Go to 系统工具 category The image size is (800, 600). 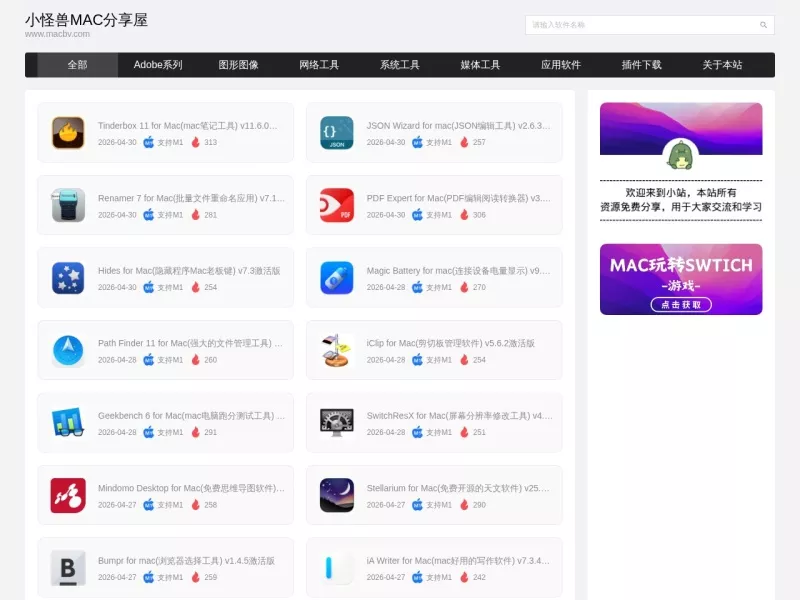click(x=399, y=65)
